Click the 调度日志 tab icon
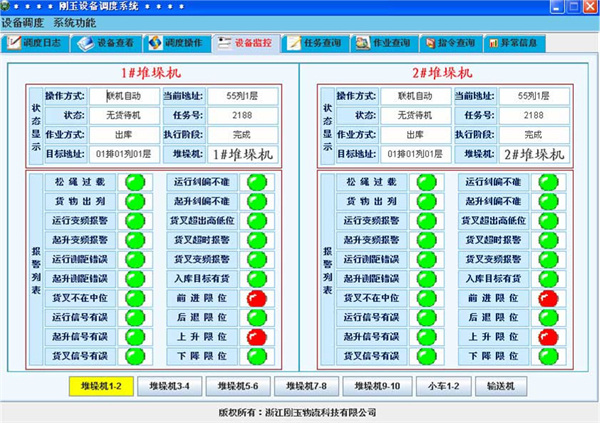 15,43
